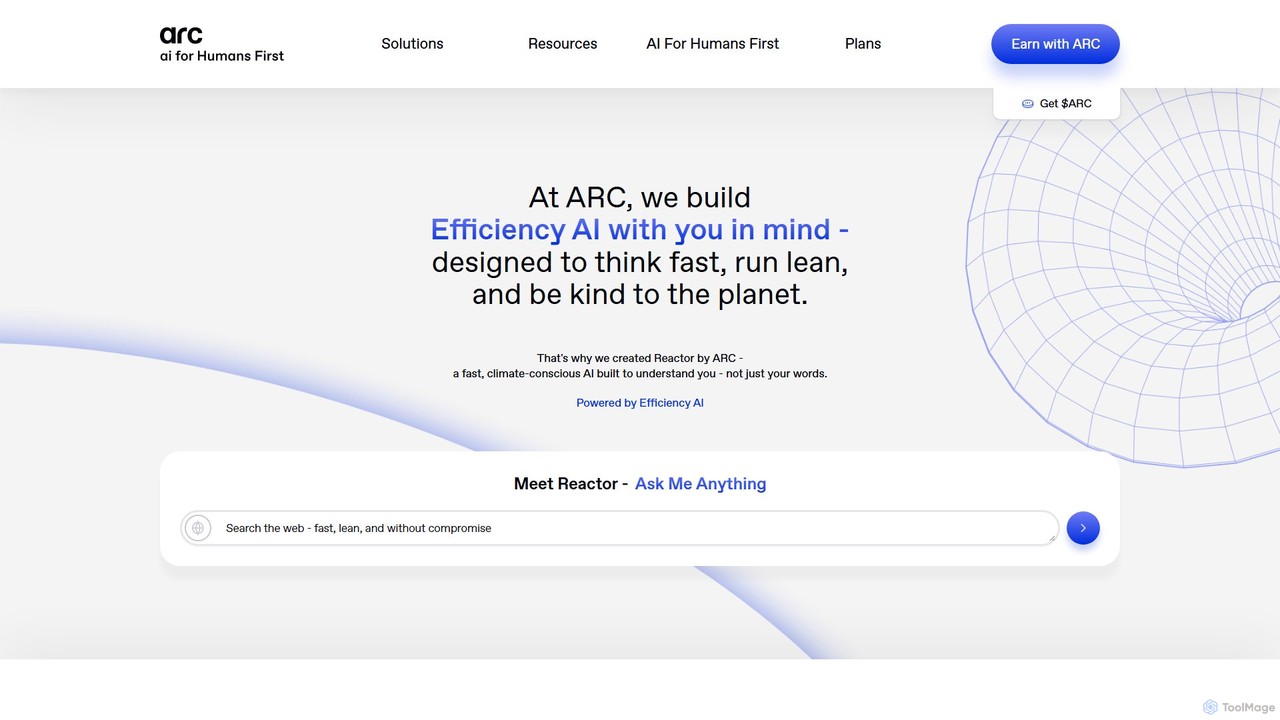
Task: Click the globe web search icon
Action: pos(198,528)
